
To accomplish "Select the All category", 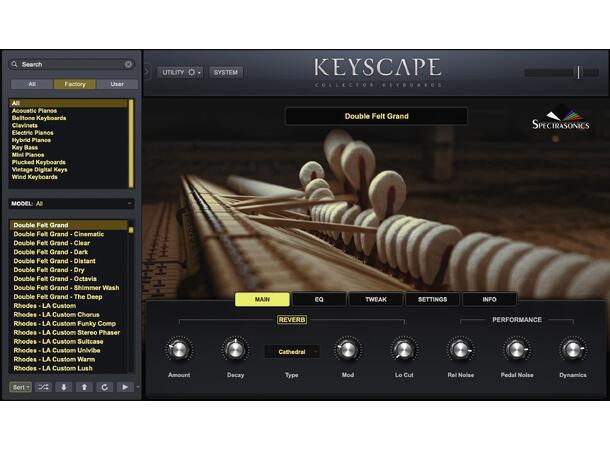I will tap(69, 103).
